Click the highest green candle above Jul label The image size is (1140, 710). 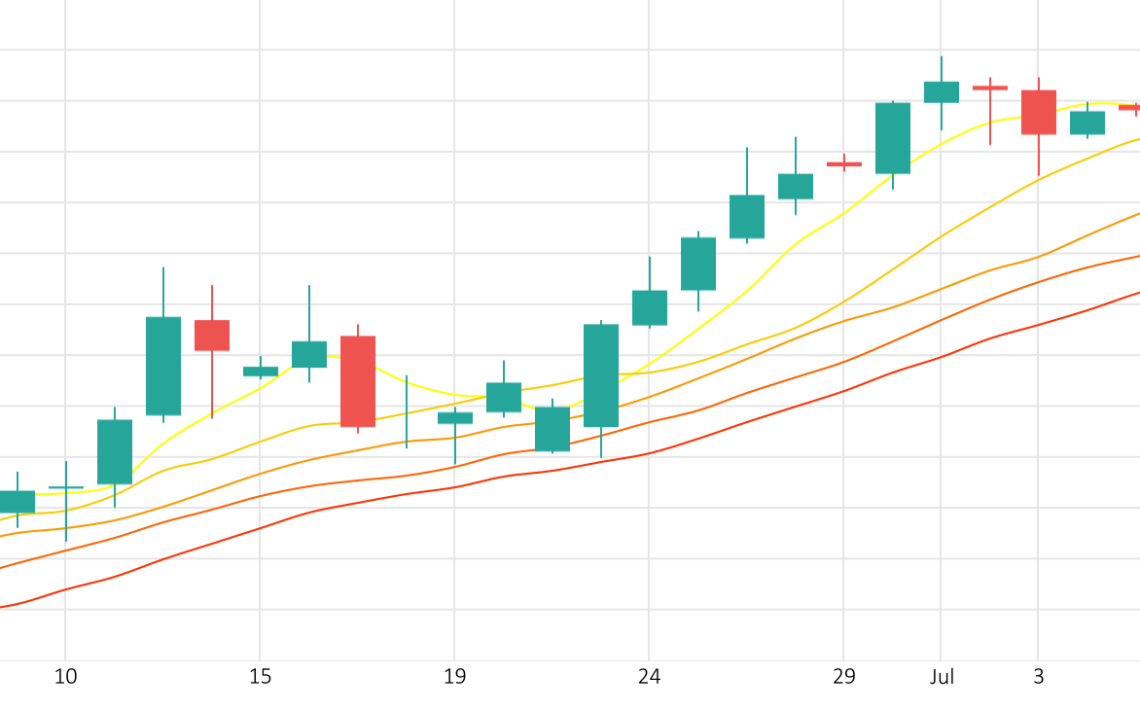click(941, 92)
